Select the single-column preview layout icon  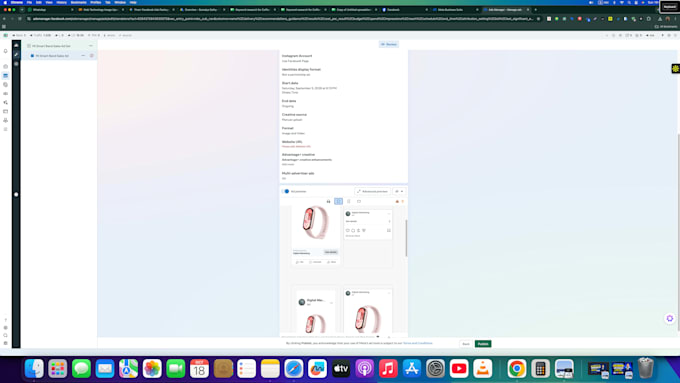[349, 201]
